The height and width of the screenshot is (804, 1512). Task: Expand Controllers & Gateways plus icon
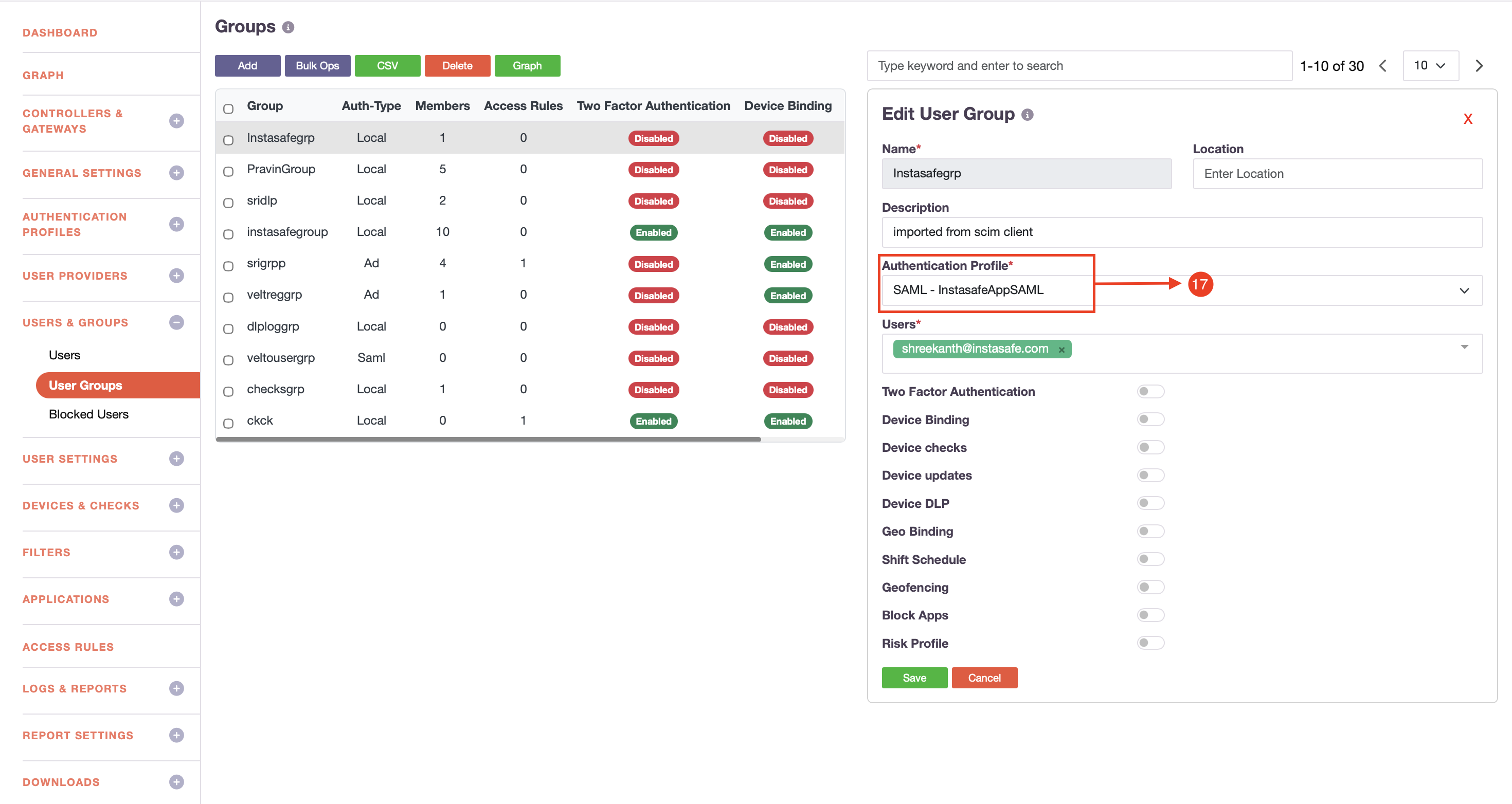pyautogui.click(x=176, y=121)
